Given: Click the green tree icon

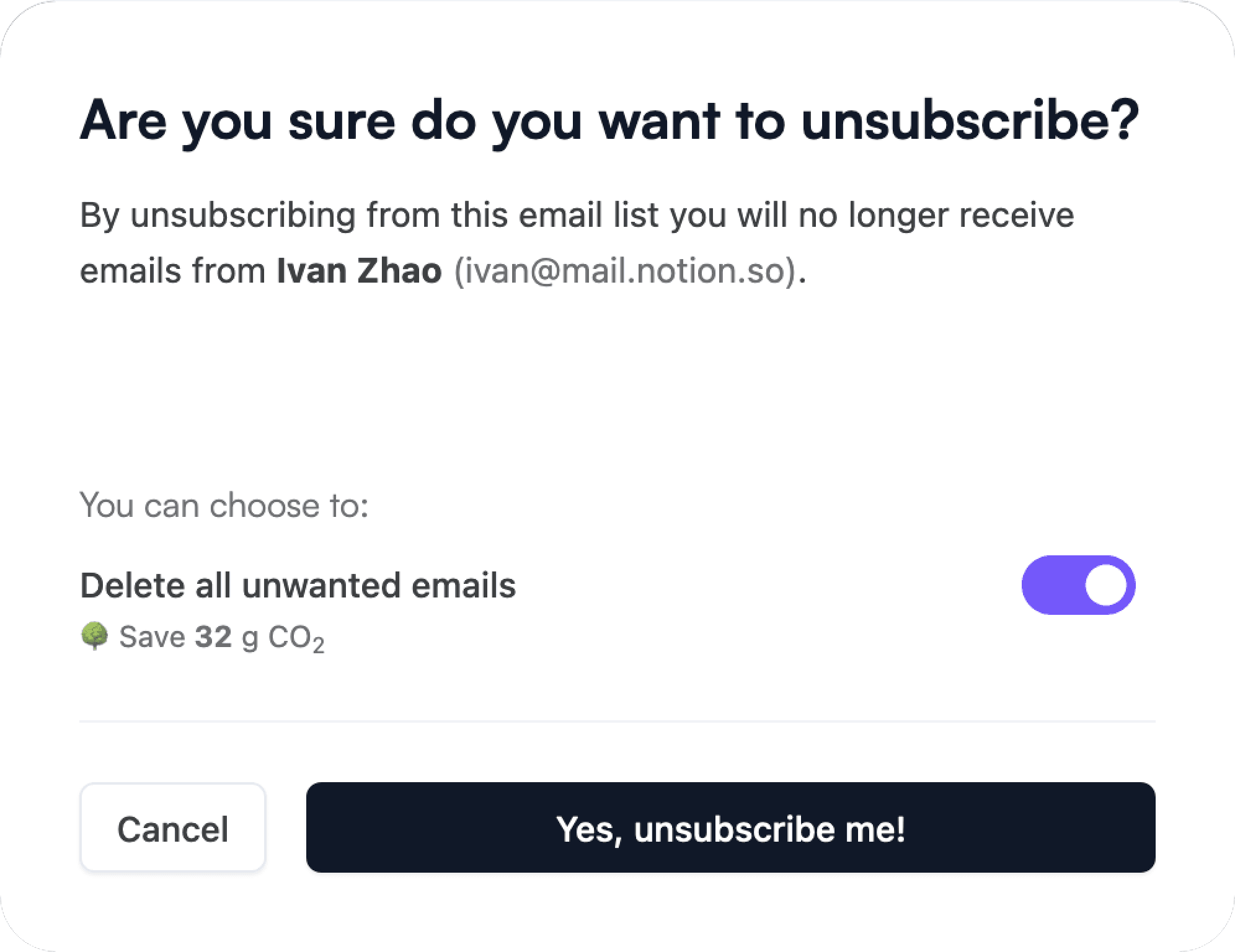Looking at the screenshot, I should (95, 637).
